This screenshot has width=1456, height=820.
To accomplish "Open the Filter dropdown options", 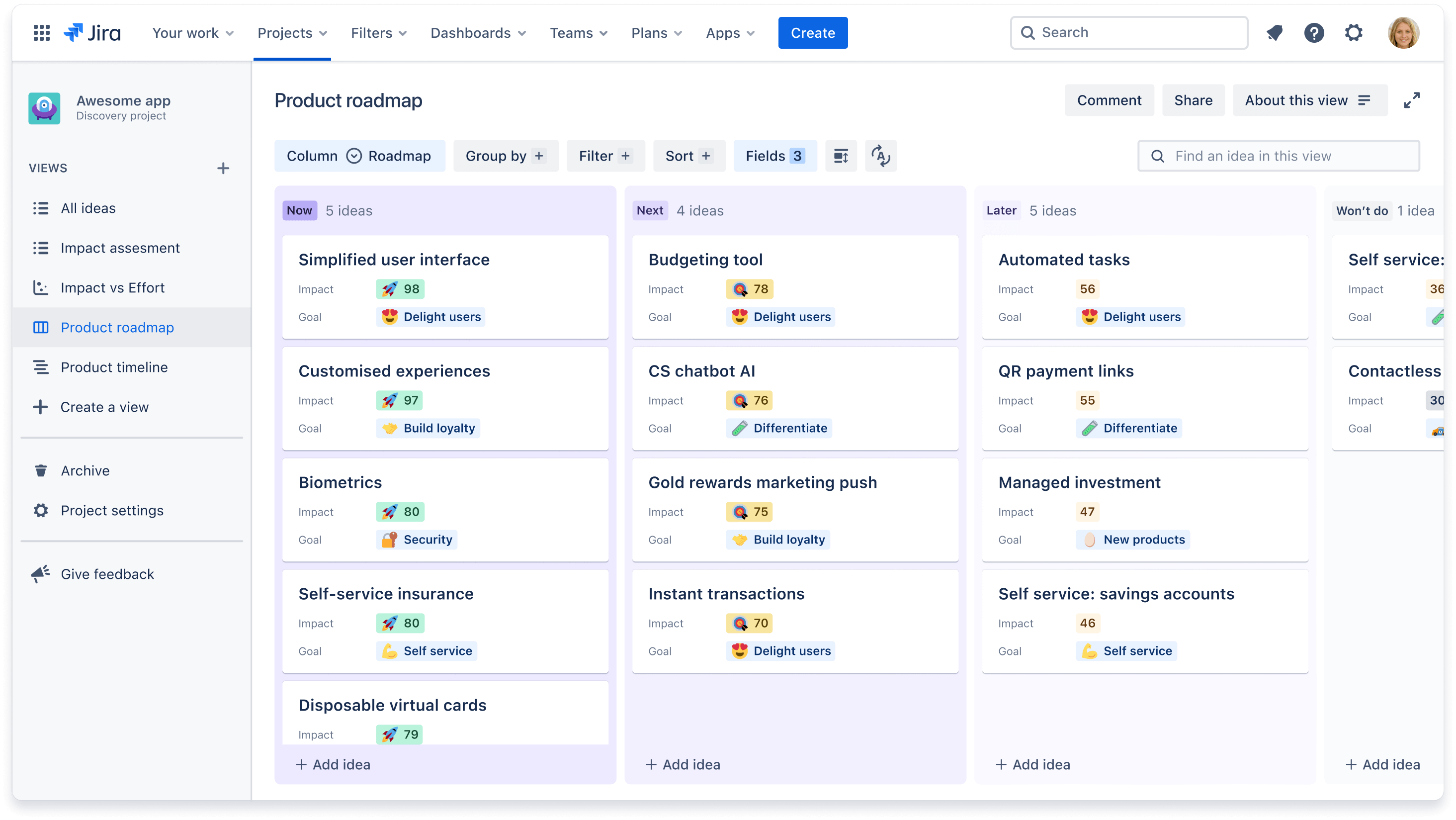I will click(x=605, y=156).
